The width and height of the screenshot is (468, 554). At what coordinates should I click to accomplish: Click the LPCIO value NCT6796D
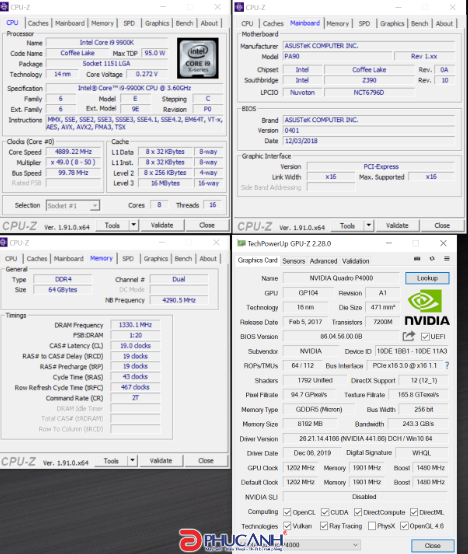coord(369,93)
